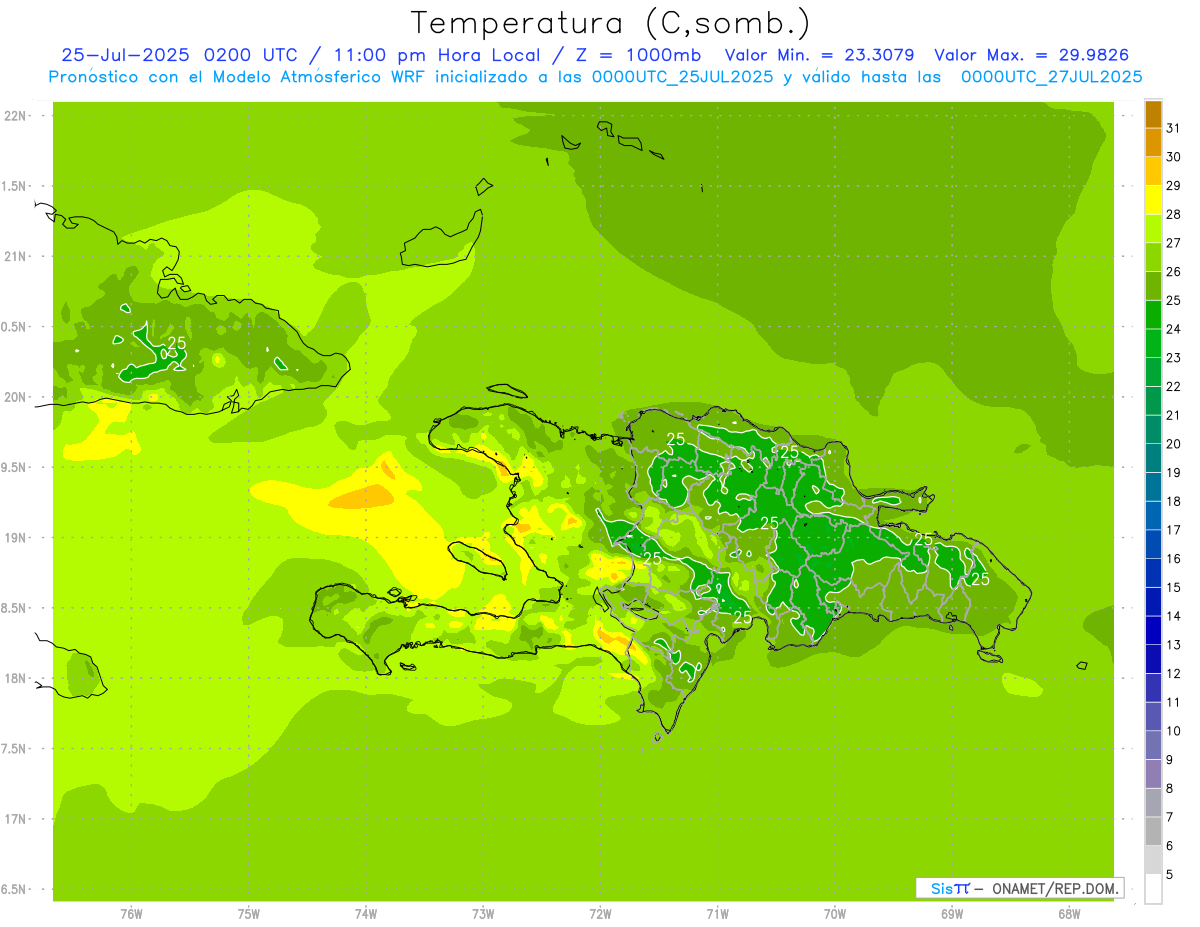Image resolution: width=1200 pixels, height=927 pixels.
Task: Click the colorbar label 10
Action: [x=1173, y=731]
